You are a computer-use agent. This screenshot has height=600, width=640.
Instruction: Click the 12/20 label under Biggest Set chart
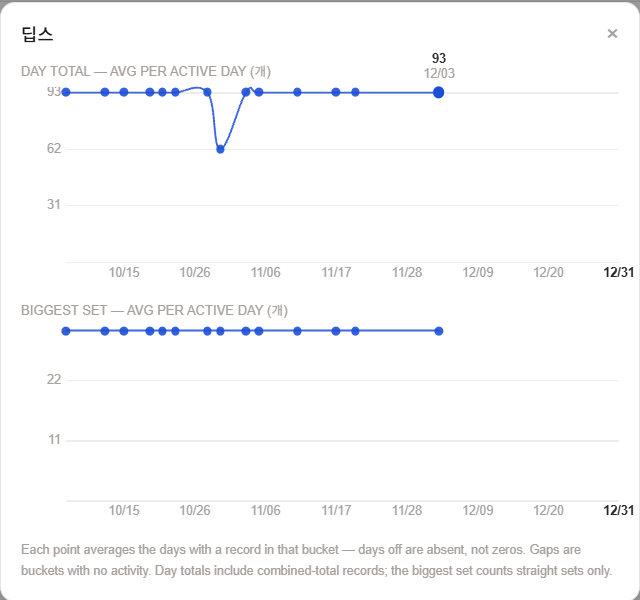[x=549, y=510]
